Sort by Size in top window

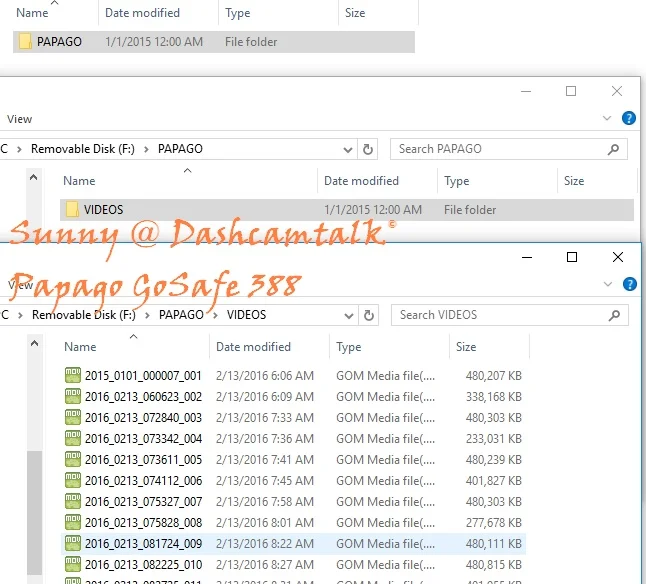pos(355,13)
